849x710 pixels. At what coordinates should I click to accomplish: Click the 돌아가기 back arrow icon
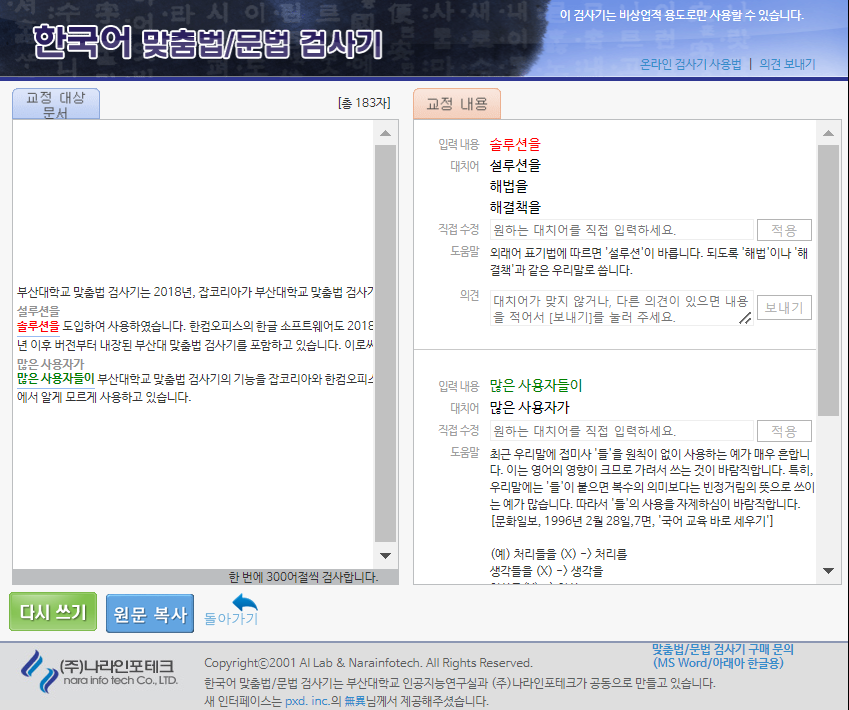pyautogui.click(x=245, y=602)
